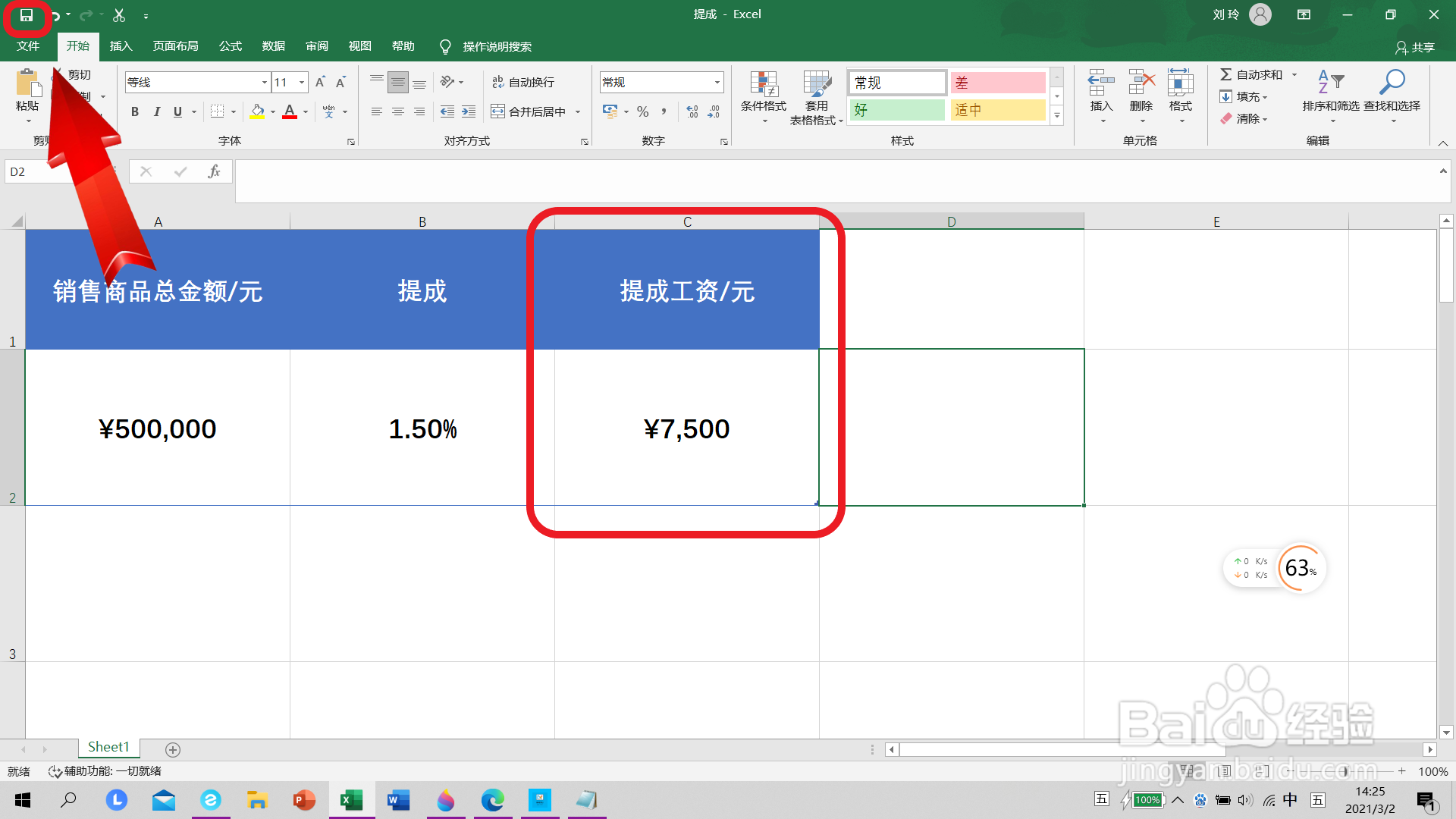Add a new worksheet with the + button
This screenshot has height=819, width=1456.
point(173,749)
